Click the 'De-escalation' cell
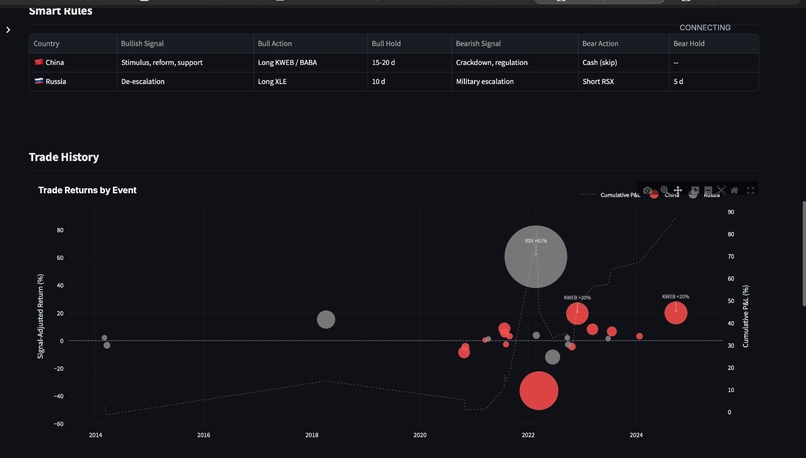This screenshot has width=806, height=458. [x=185, y=82]
